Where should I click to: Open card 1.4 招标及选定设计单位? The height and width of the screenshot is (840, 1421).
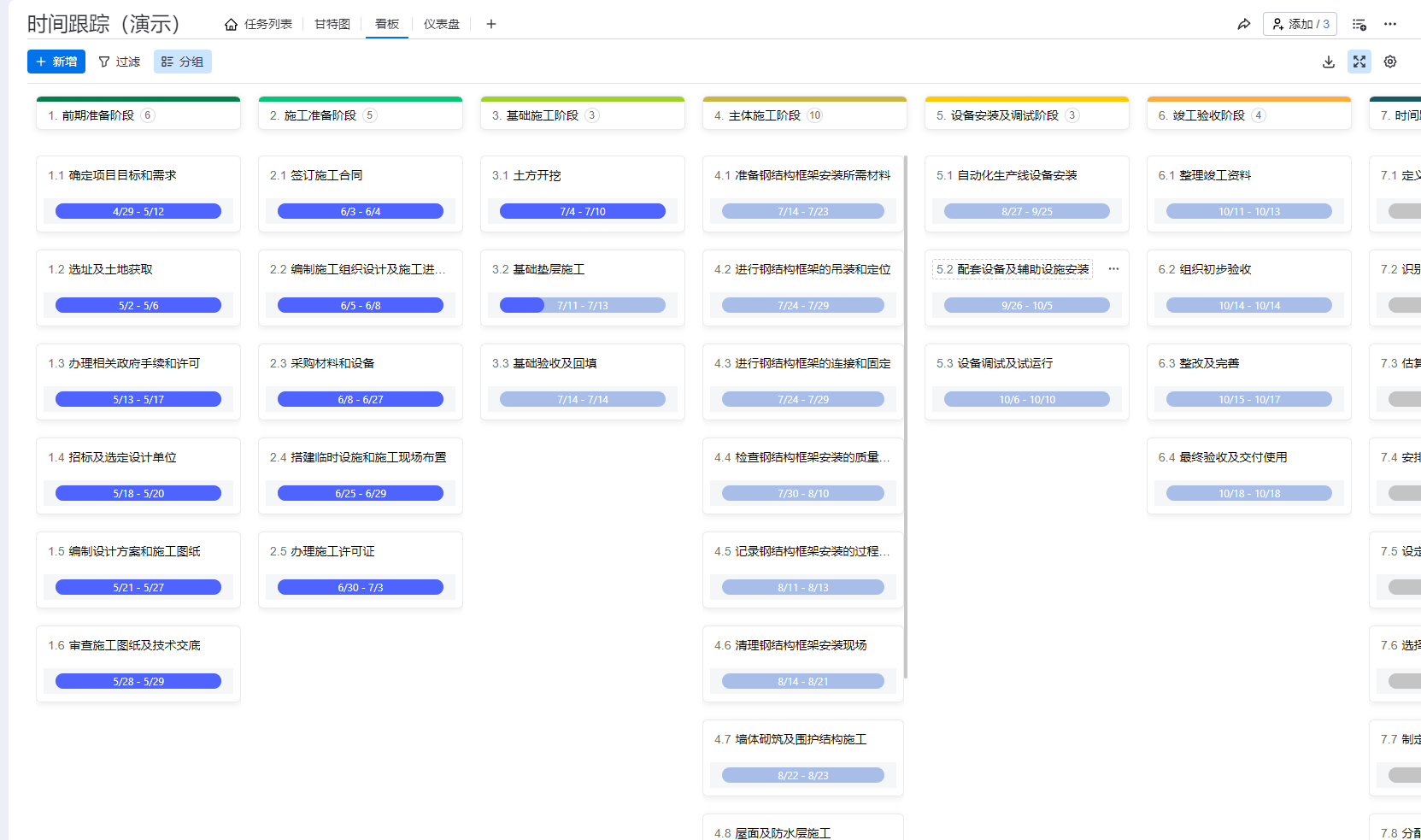(x=138, y=476)
